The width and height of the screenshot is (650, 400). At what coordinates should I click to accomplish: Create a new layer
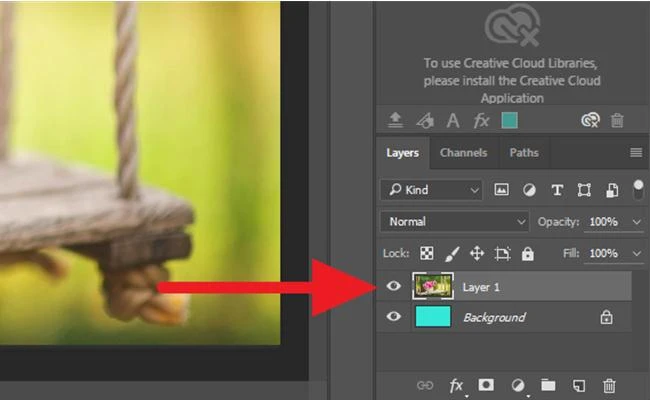tap(579, 385)
